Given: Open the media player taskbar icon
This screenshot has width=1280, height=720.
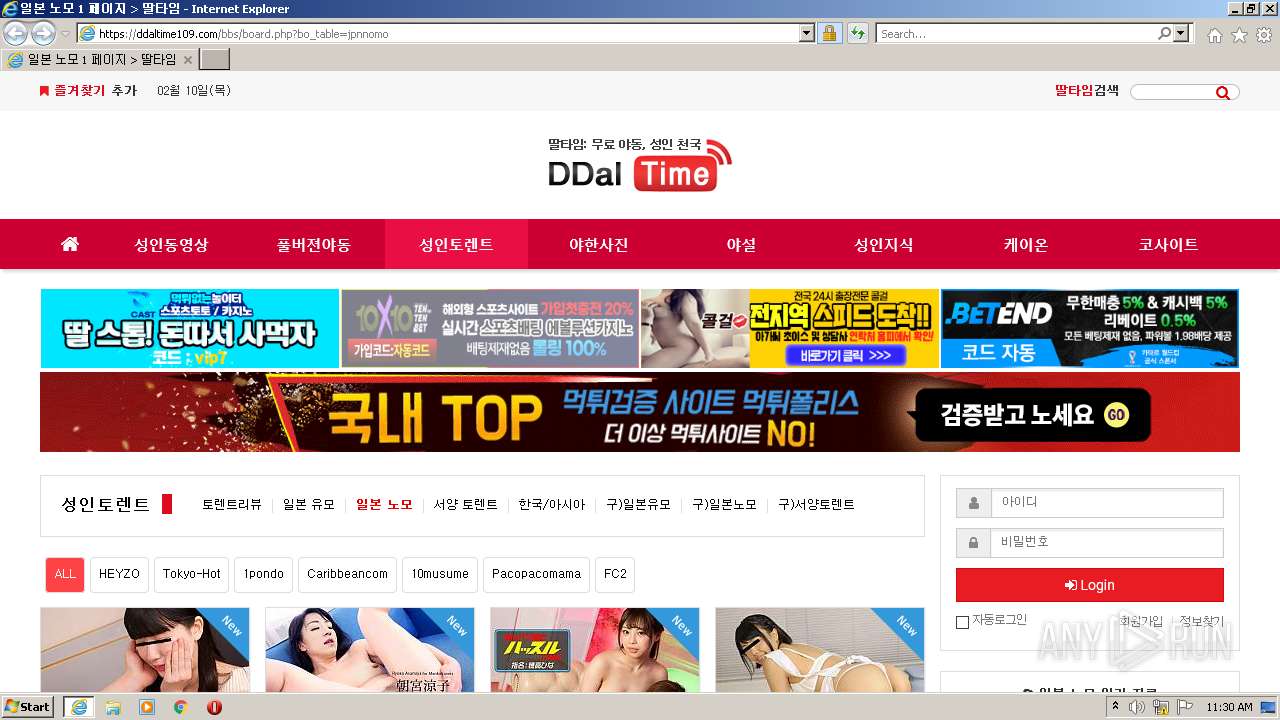Looking at the screenshot, I should (147, 707).
